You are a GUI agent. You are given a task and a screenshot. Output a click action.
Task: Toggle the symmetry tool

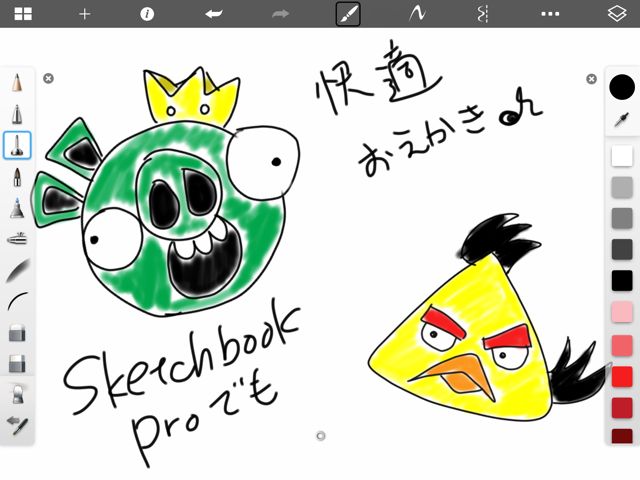tap(482, 14)
